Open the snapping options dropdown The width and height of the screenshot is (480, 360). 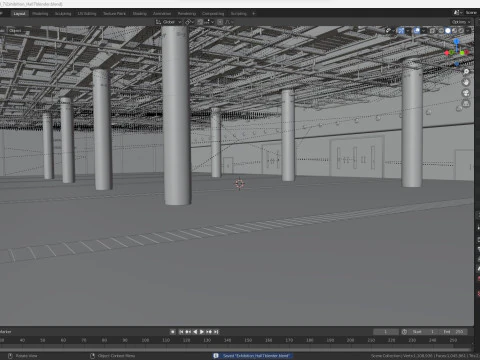209,22
